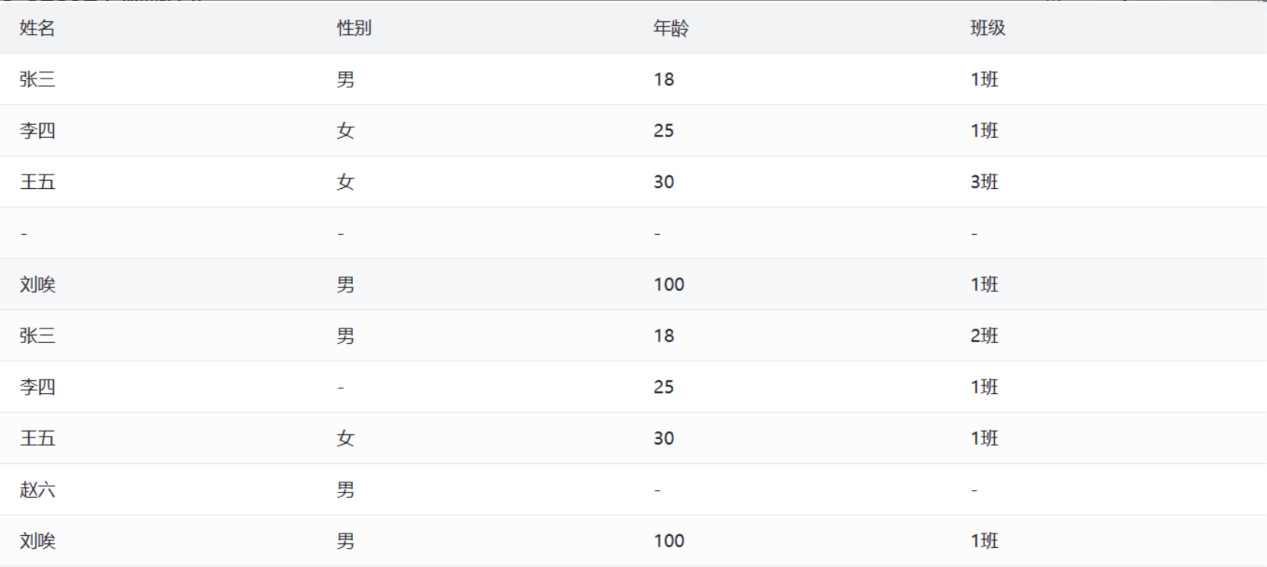This screenshot has height=567, width=1267.
Task: Click 张三 in the 2班 row
Action: point(37,336)
